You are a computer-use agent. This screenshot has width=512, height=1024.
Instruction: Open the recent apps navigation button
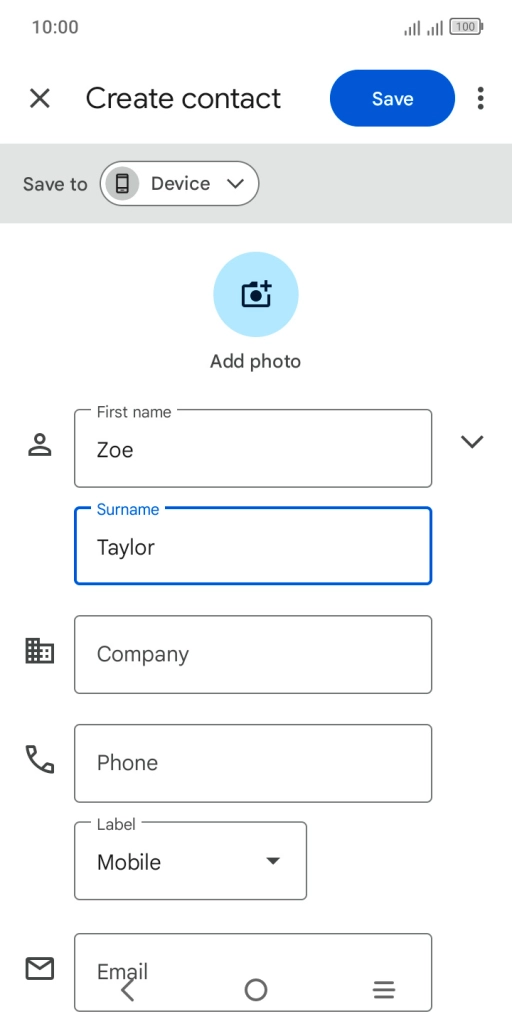click(x=384, y=990)
